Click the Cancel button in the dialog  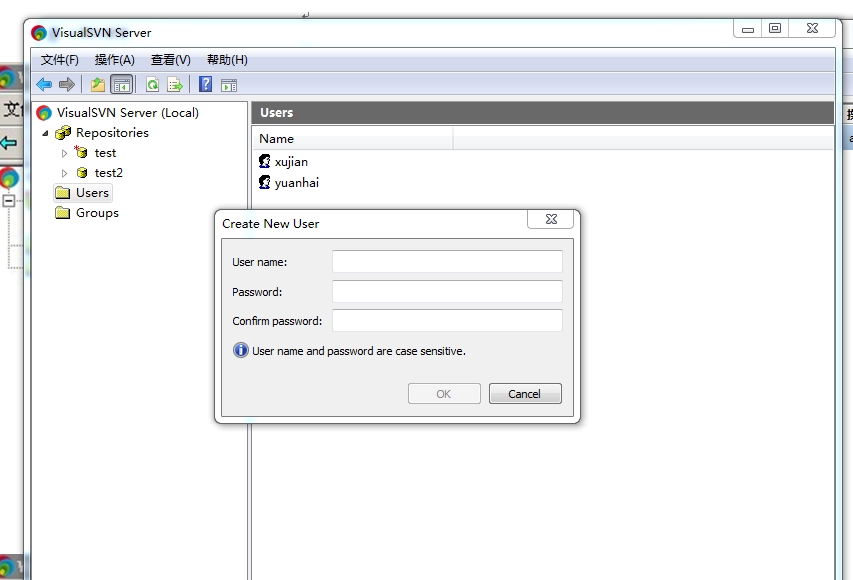click(525, 393)
